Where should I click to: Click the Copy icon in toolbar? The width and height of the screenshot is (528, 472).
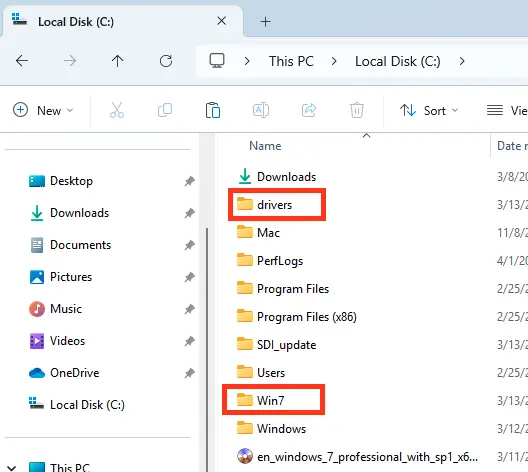pyautogui.click(x=165, y=110)
